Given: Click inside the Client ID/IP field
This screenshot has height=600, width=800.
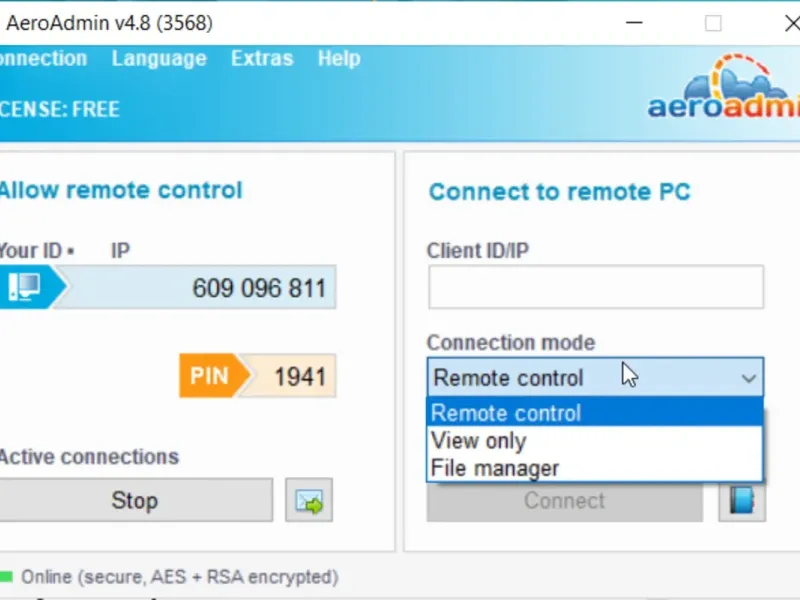Looking at the screenshot, I should (x=596, y=287).
